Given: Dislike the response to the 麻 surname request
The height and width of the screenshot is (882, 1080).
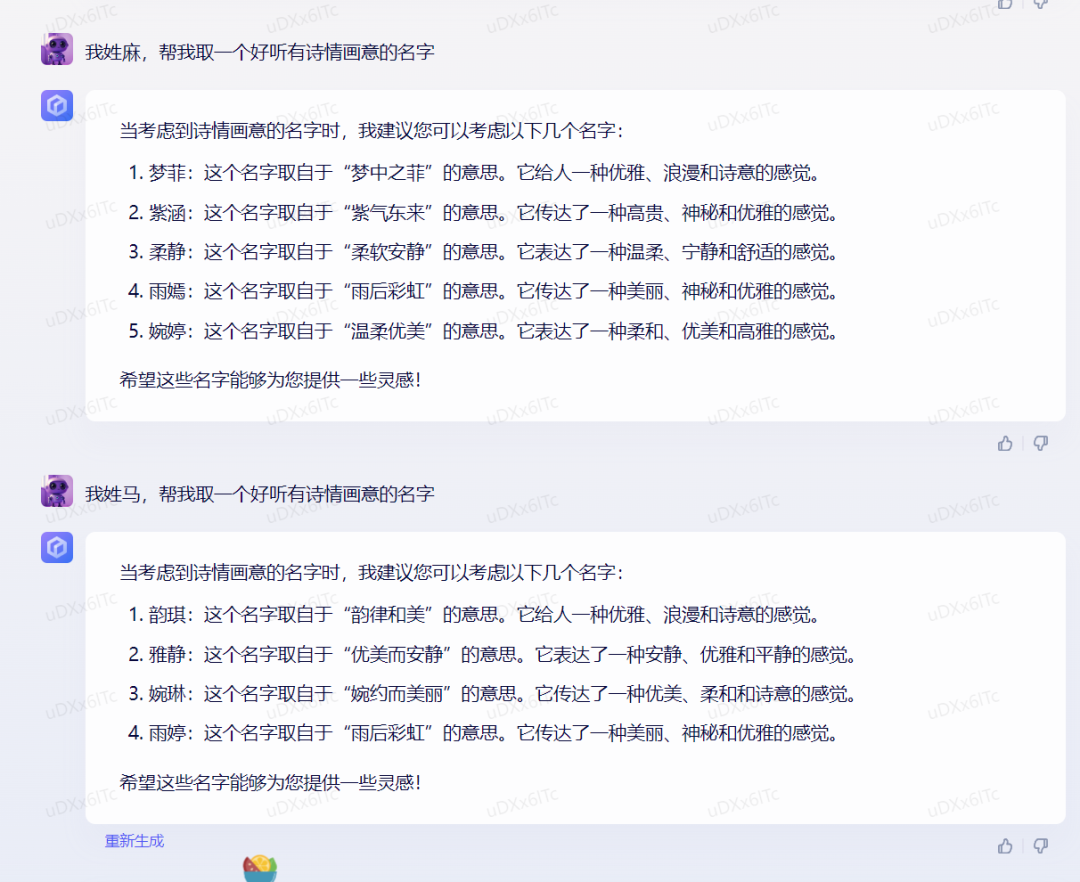Looking at the screenshot, I should point(1040,443).
